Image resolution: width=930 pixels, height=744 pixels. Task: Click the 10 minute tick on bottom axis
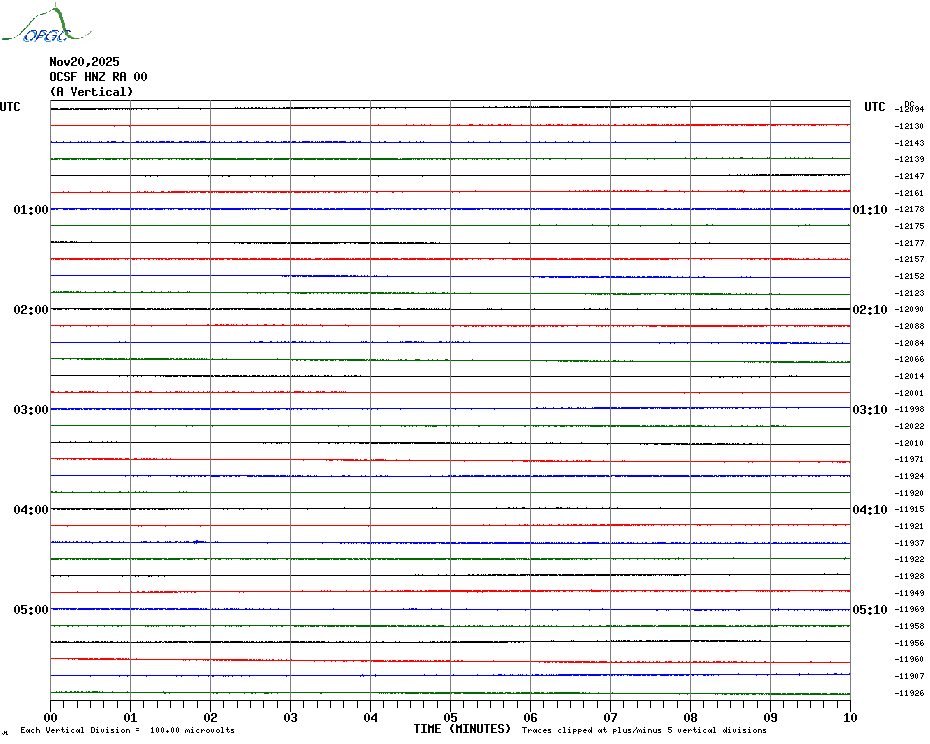click(849, 717)
